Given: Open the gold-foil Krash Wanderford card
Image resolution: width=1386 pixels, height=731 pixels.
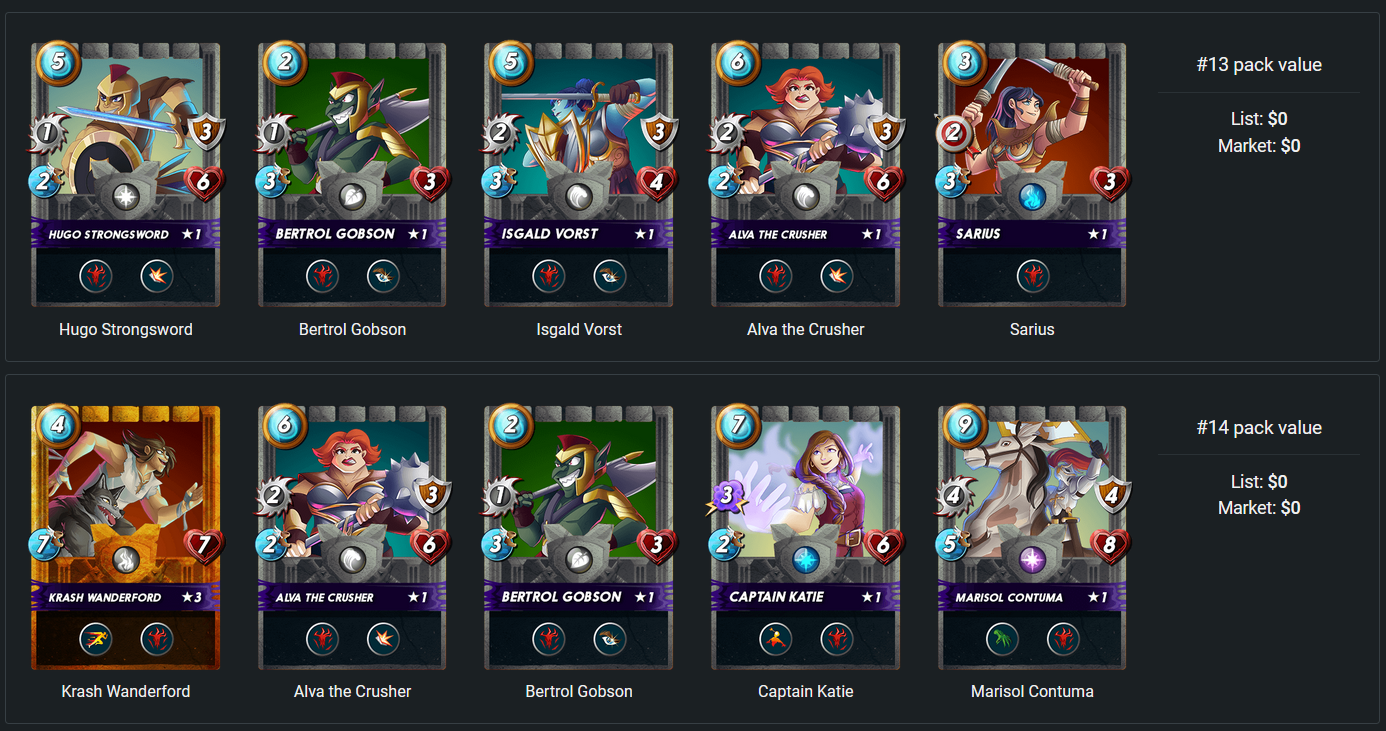Looking at the screenshot, I should tap(126, 537).
